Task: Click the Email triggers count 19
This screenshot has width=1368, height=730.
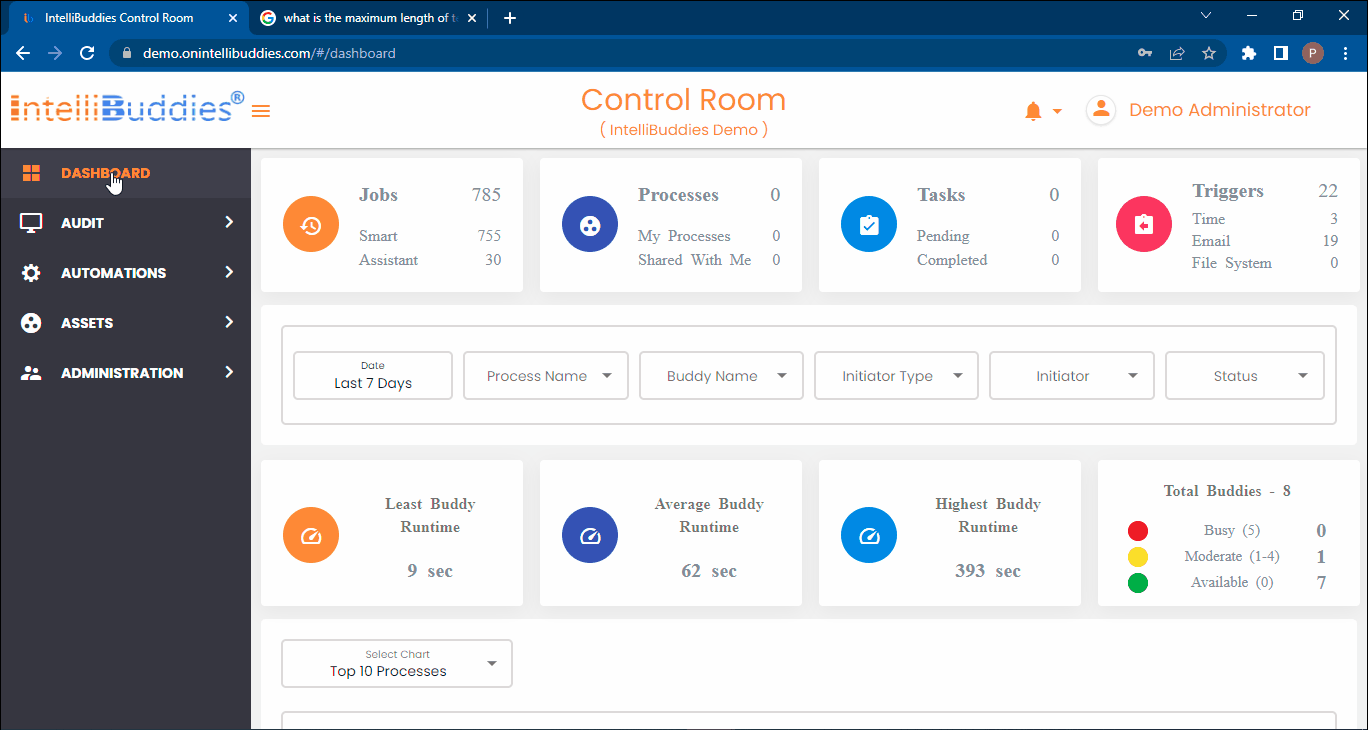Action: [x=1330, y=241]
